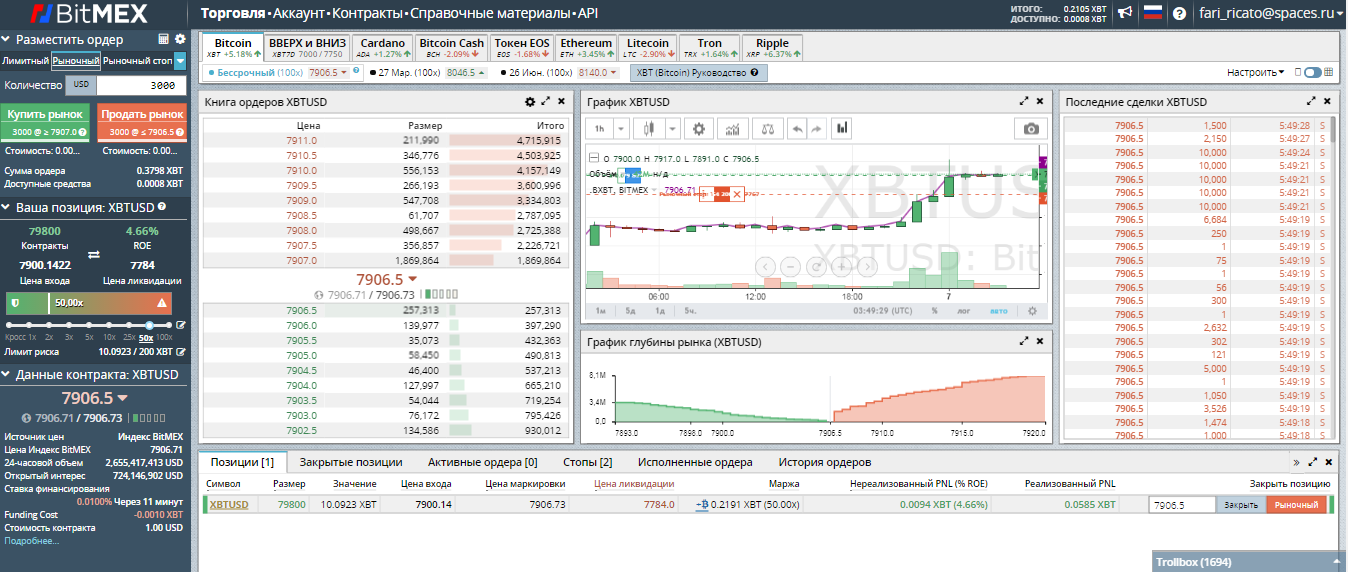Screen dimensions: 1348x572
Task: Click the bar chart icon in chart toolbar
Action: [842, 128]
